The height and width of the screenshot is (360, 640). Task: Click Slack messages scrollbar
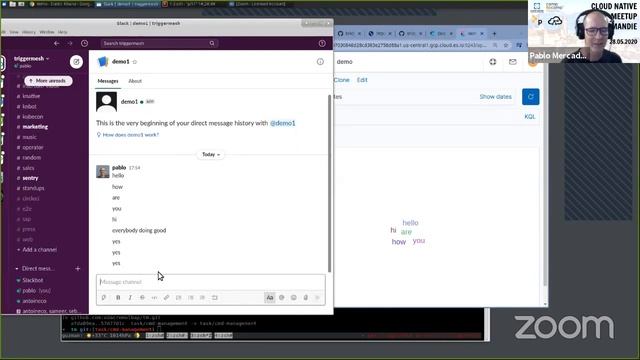tap(329, 183)
